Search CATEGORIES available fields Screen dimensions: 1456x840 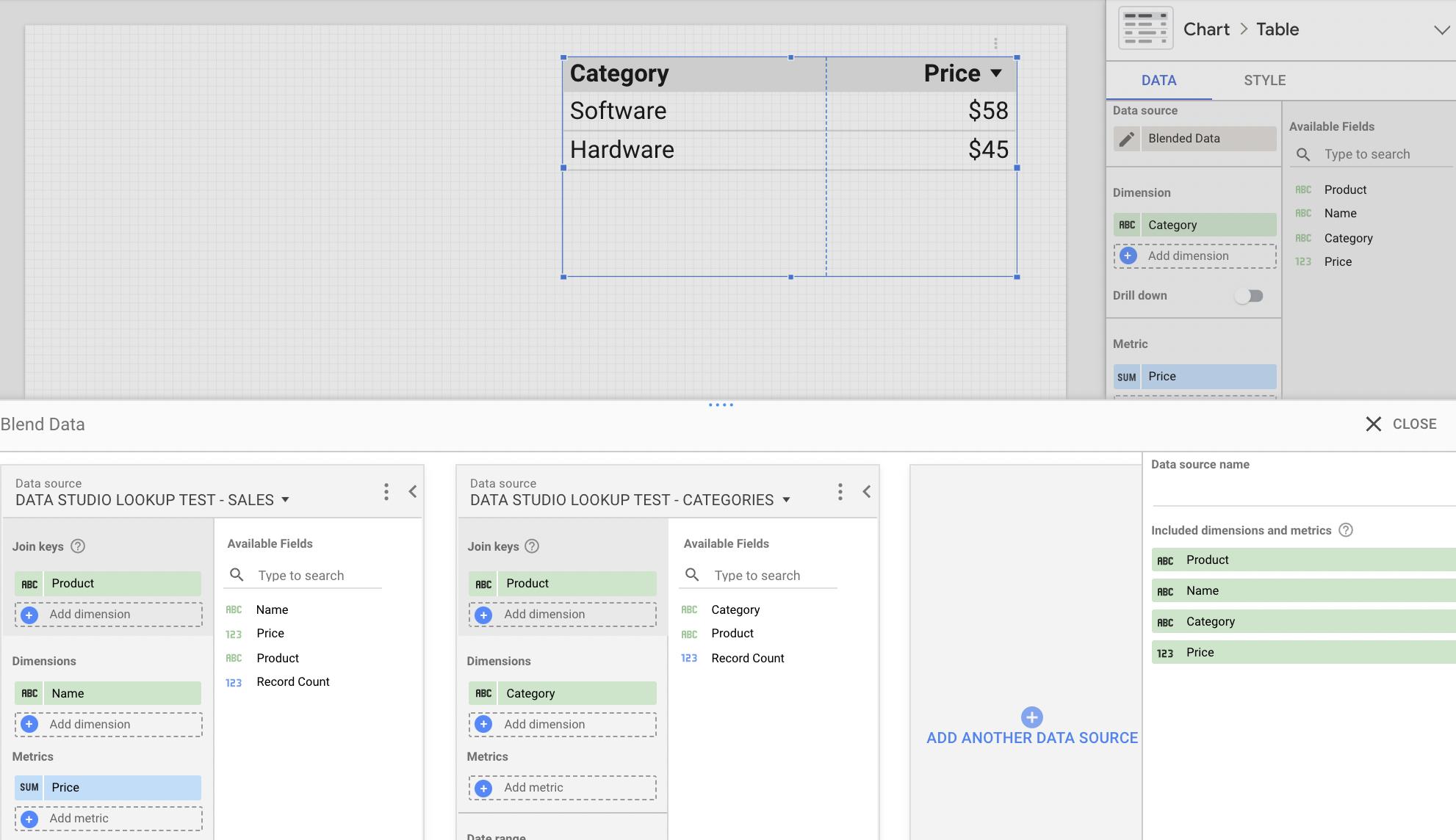tap(758, 576)
